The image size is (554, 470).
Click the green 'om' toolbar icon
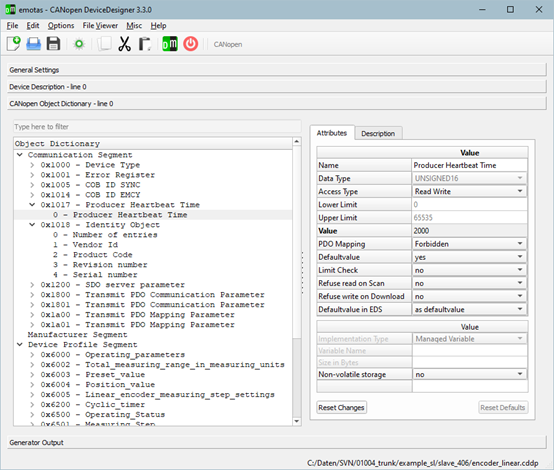pos(170,44)
